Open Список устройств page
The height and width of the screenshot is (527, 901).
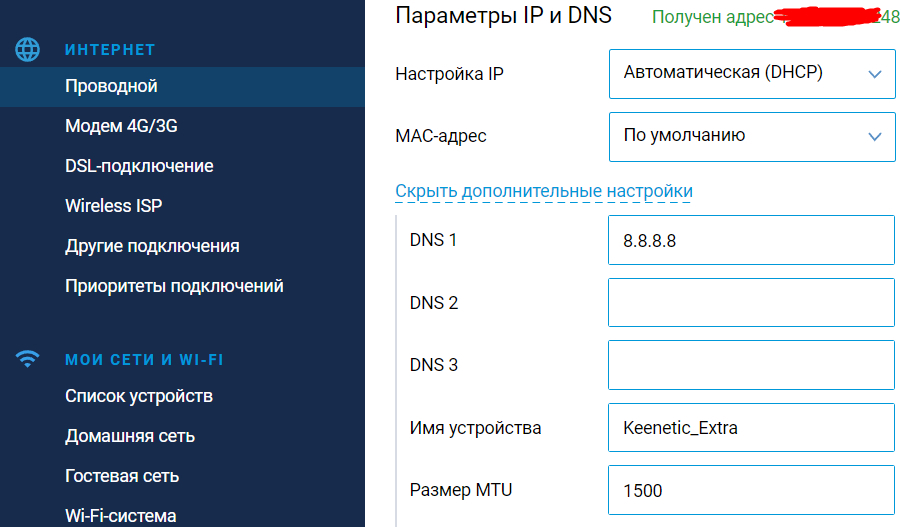pos(139,396)
